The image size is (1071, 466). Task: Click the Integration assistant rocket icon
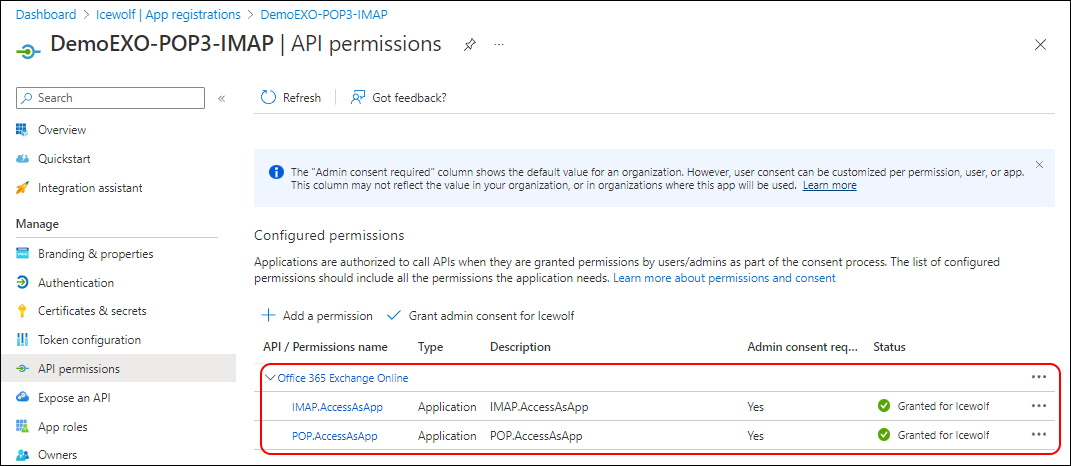pyautogui.click(x=23, y=188)
